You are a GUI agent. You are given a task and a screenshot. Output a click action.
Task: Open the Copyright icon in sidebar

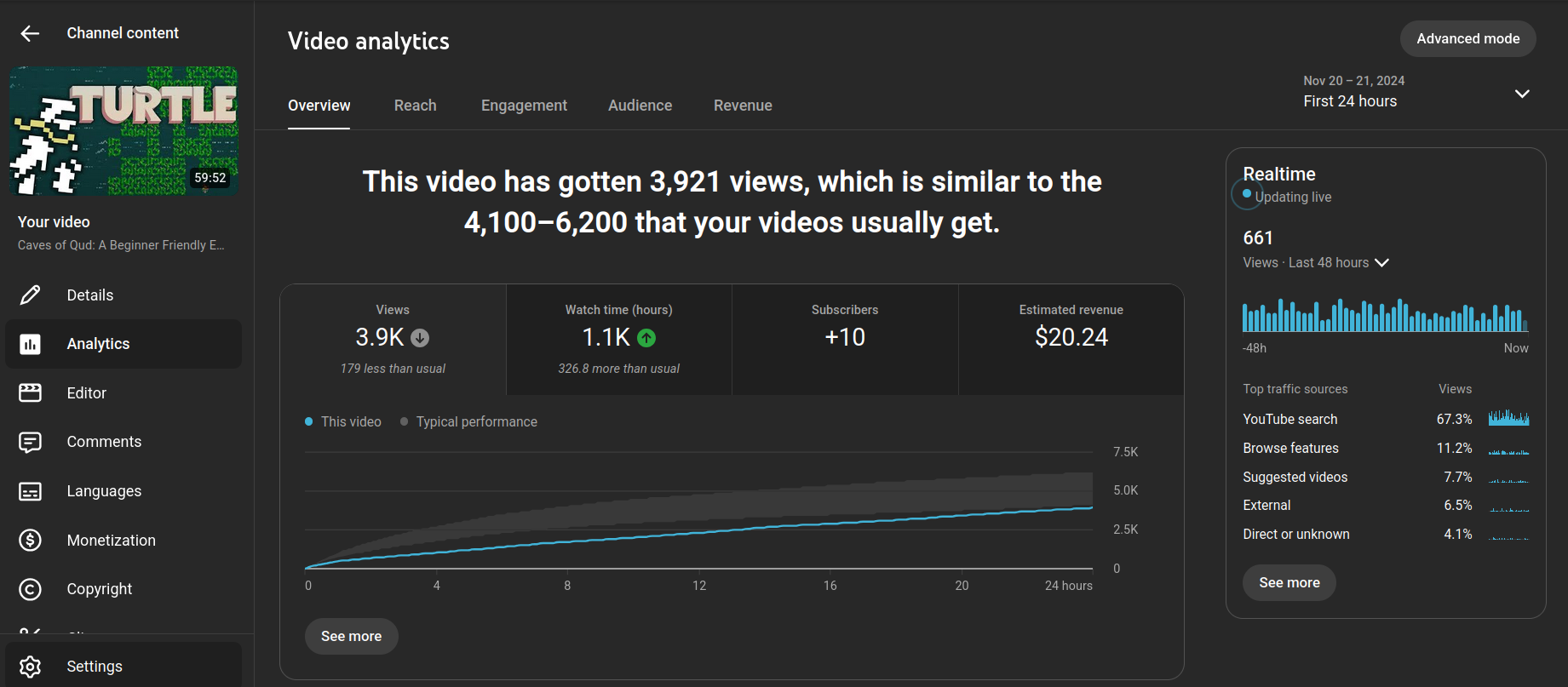[x=30, y=589]
